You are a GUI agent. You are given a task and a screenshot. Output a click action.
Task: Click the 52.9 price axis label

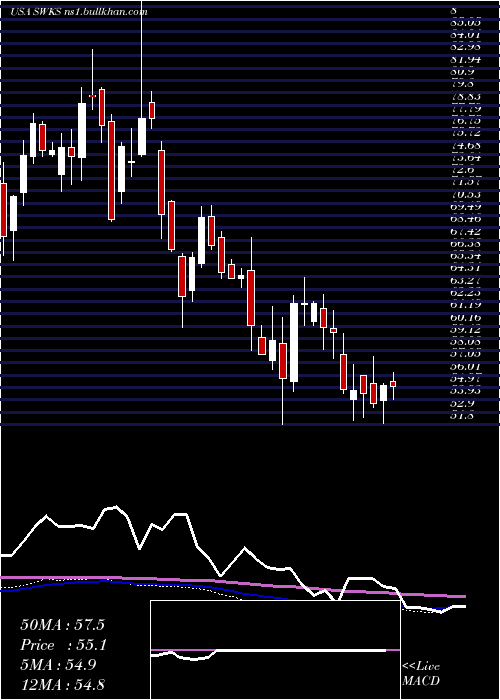(462, 403)
